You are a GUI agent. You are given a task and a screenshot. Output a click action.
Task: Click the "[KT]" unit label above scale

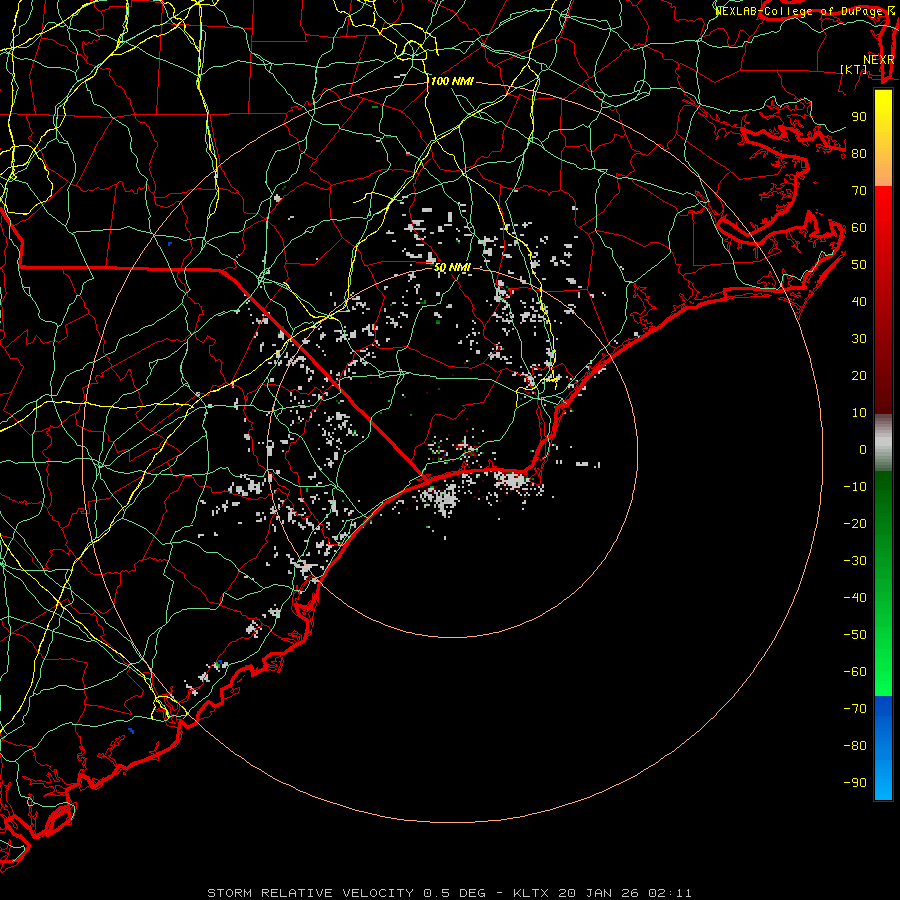[x=854, y=69]
